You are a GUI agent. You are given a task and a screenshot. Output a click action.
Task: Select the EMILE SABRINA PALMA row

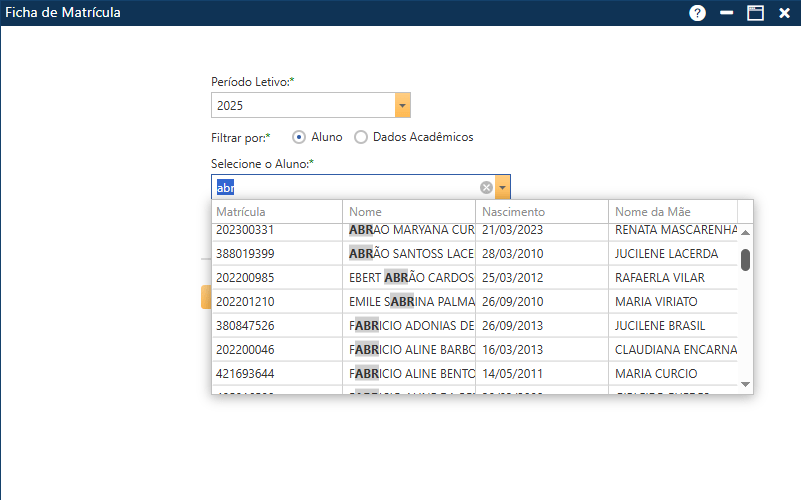410,302
